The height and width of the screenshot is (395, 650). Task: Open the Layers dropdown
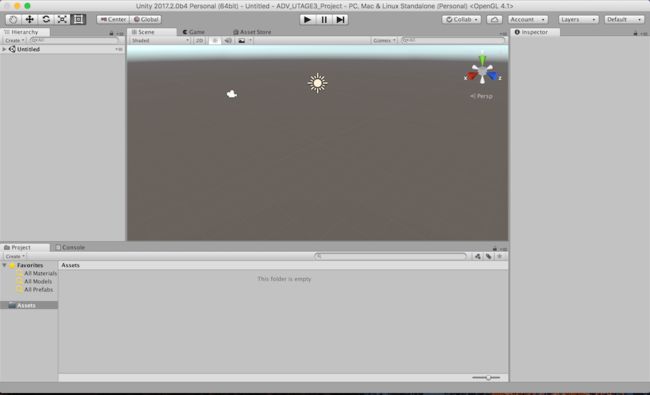(578, 19)
